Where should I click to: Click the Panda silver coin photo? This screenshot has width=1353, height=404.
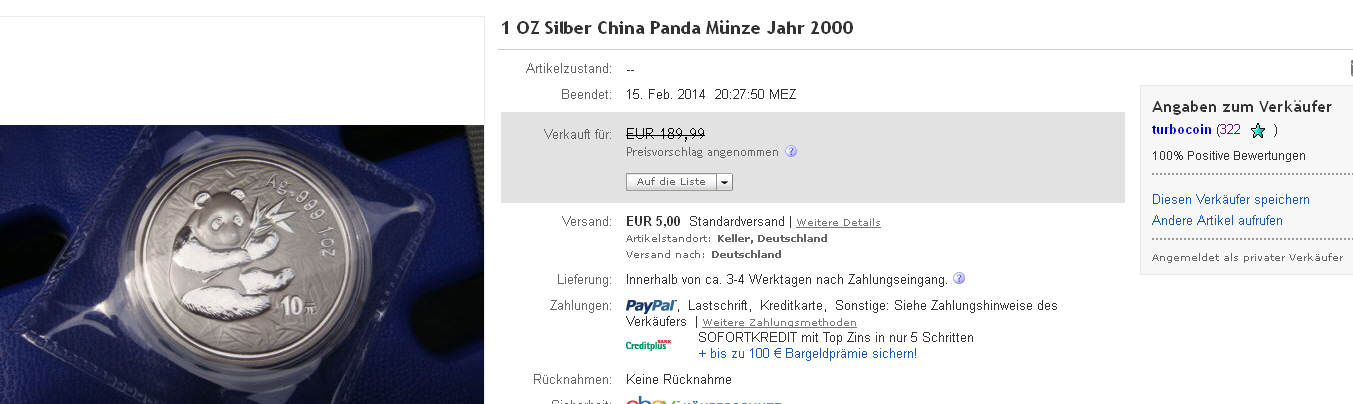[x=242, y=264]
